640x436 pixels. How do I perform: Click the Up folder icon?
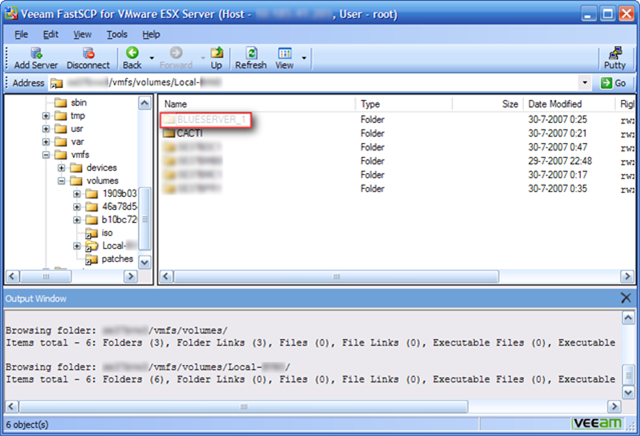(x=215, y=57)
